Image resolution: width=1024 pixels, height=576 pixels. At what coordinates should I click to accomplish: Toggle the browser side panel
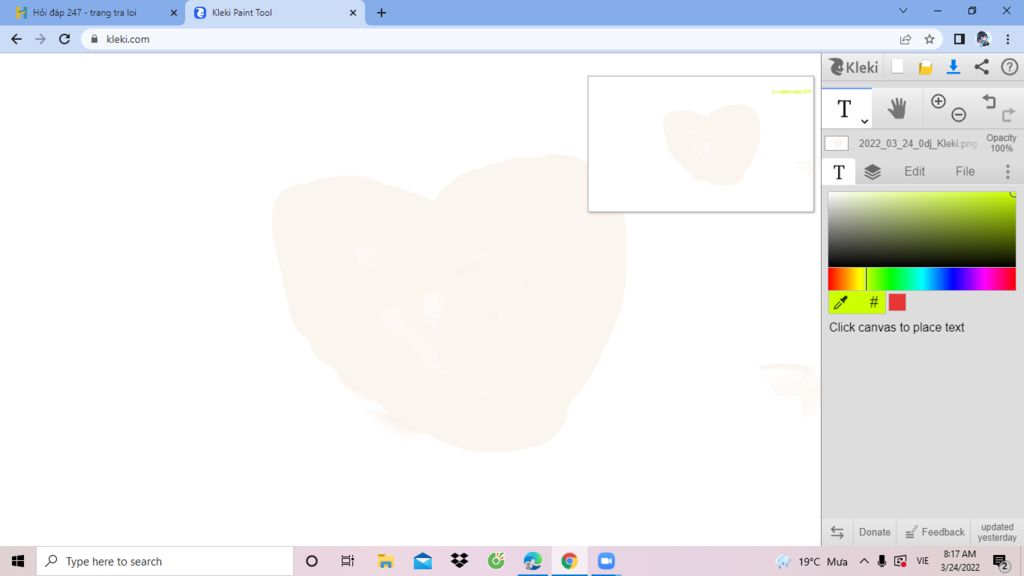(x=959, y=39)
